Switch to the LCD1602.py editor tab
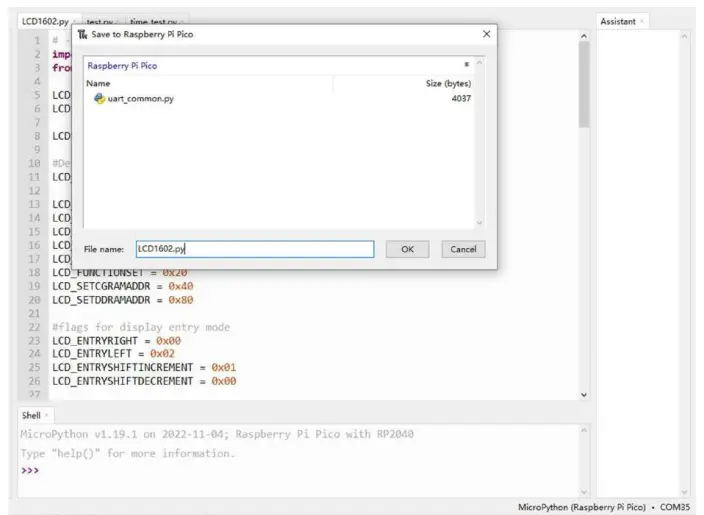The width and height of the screenshot is (704, 515). click(45, 22)
